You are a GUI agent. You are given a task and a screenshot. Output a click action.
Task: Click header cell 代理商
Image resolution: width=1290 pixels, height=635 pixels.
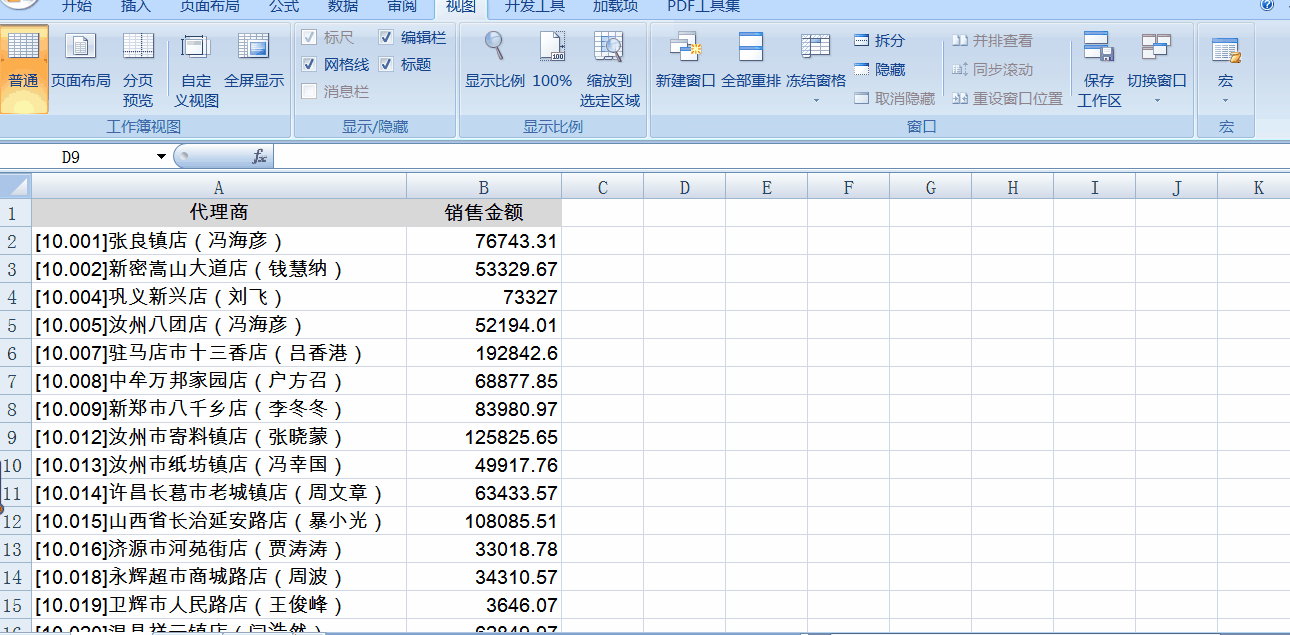click(219, 213)
